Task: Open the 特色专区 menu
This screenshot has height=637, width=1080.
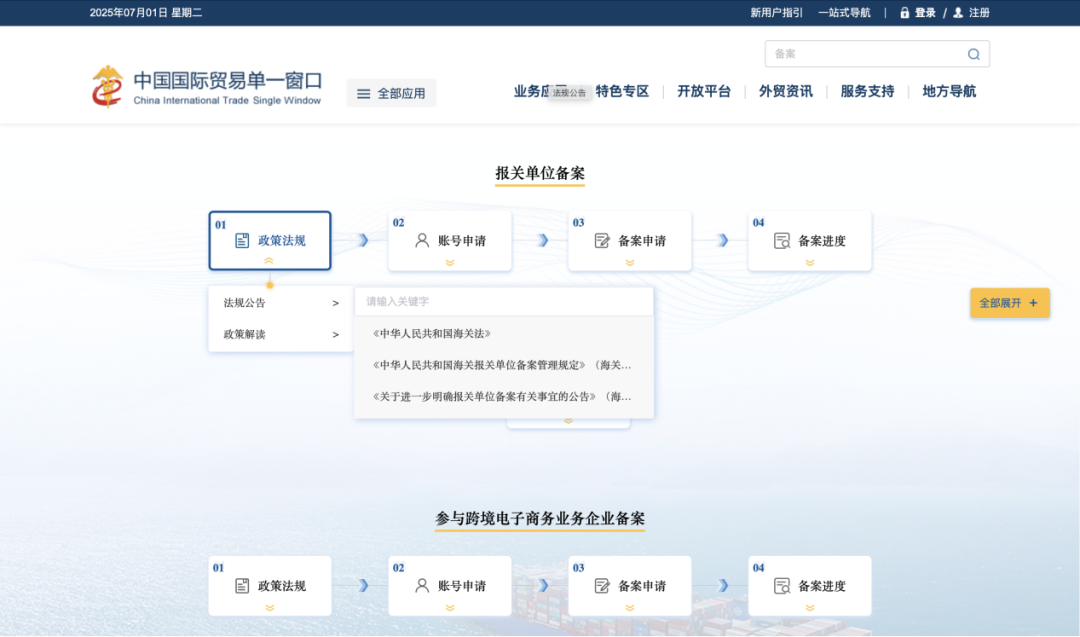Action: [x=620, y=91]
